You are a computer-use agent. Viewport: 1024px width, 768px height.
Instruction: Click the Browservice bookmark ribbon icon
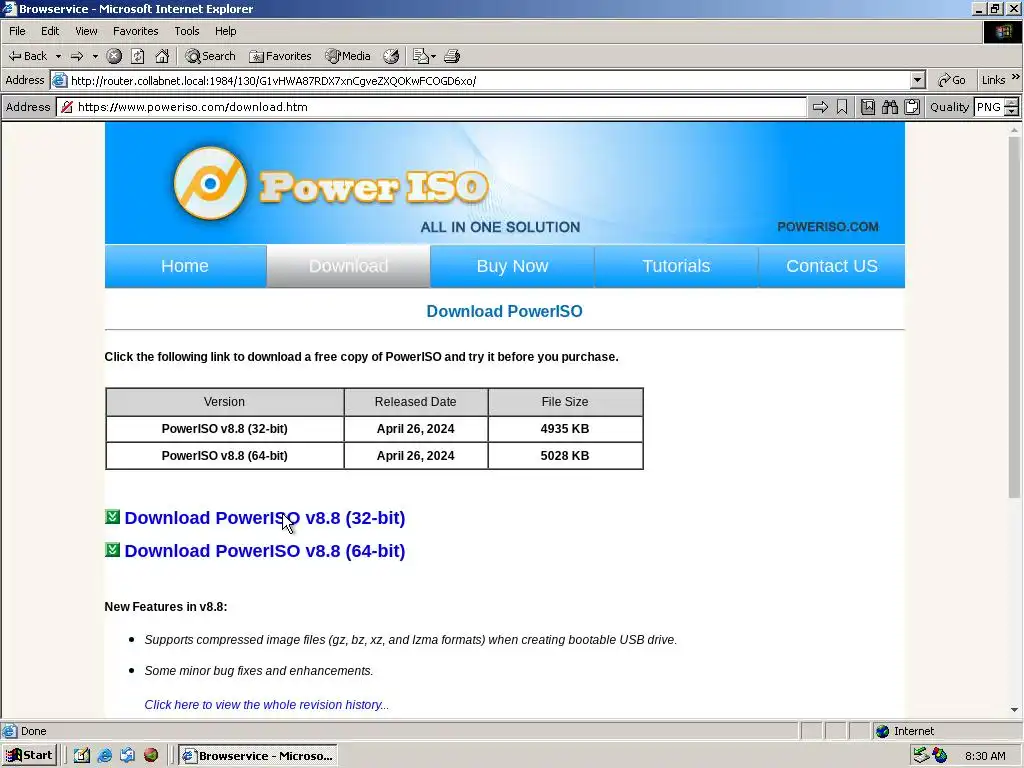point(842,107)
